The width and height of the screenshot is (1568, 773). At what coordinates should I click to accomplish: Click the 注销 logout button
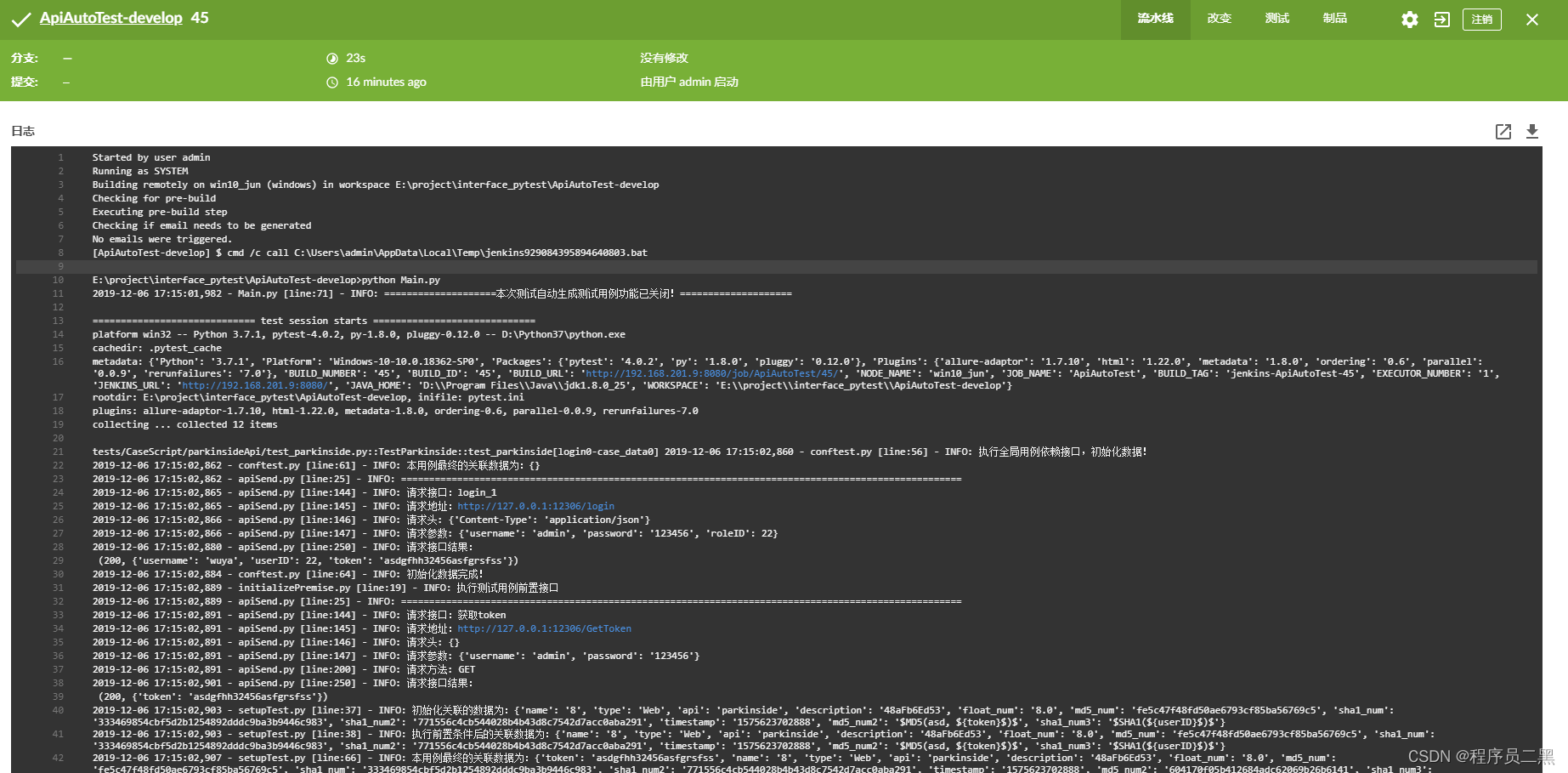[1482, 20]
